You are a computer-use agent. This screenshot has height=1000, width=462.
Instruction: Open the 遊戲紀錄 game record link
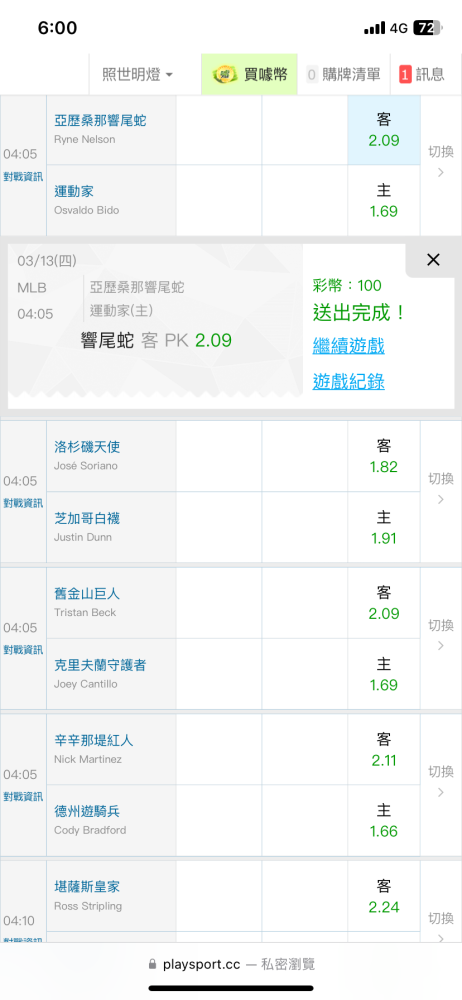348,381
